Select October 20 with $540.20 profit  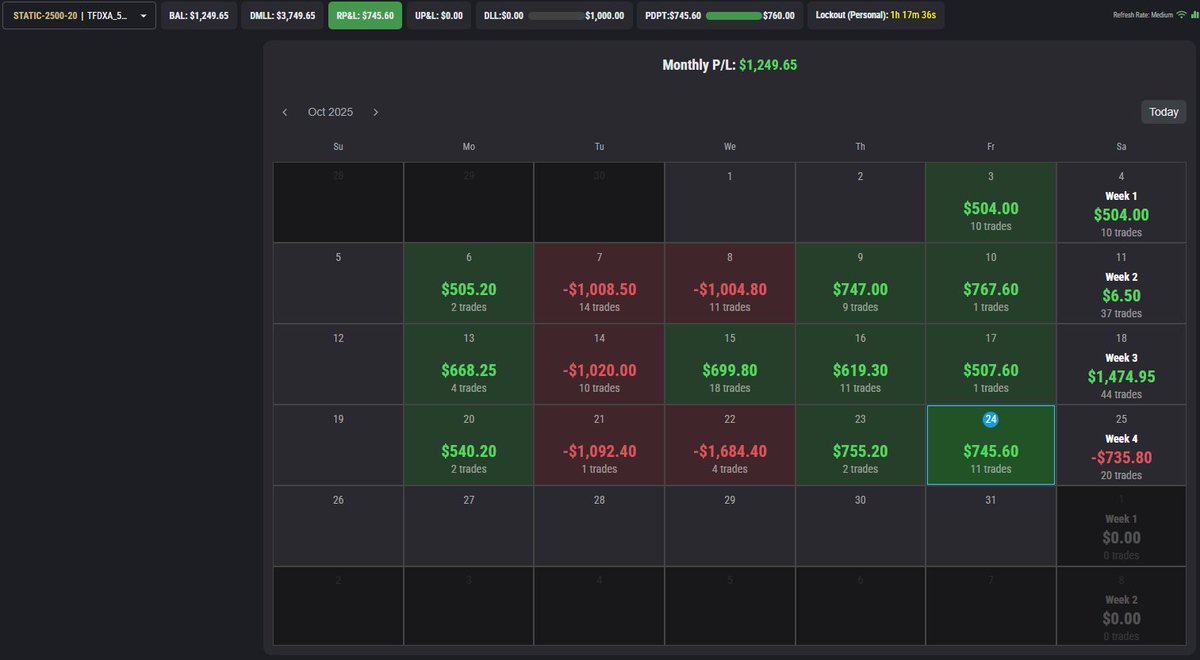tap(469, 445)
